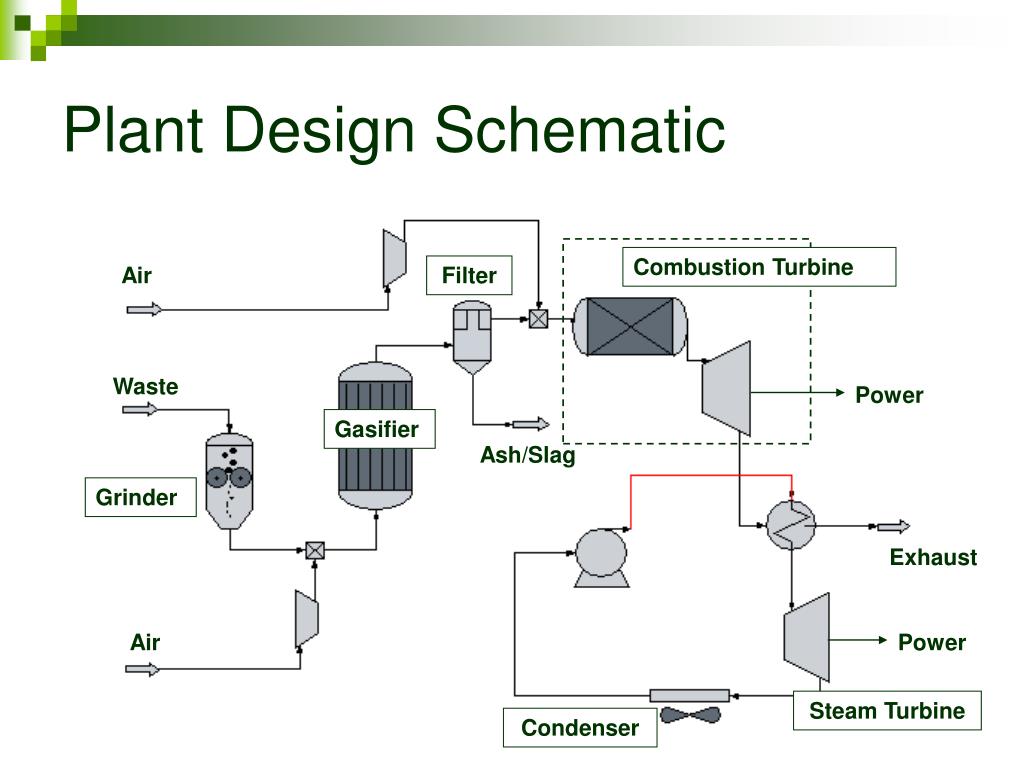The image size is (1024, 768).
Task: Click the Power label by combustion turbine
Action: 889,394
